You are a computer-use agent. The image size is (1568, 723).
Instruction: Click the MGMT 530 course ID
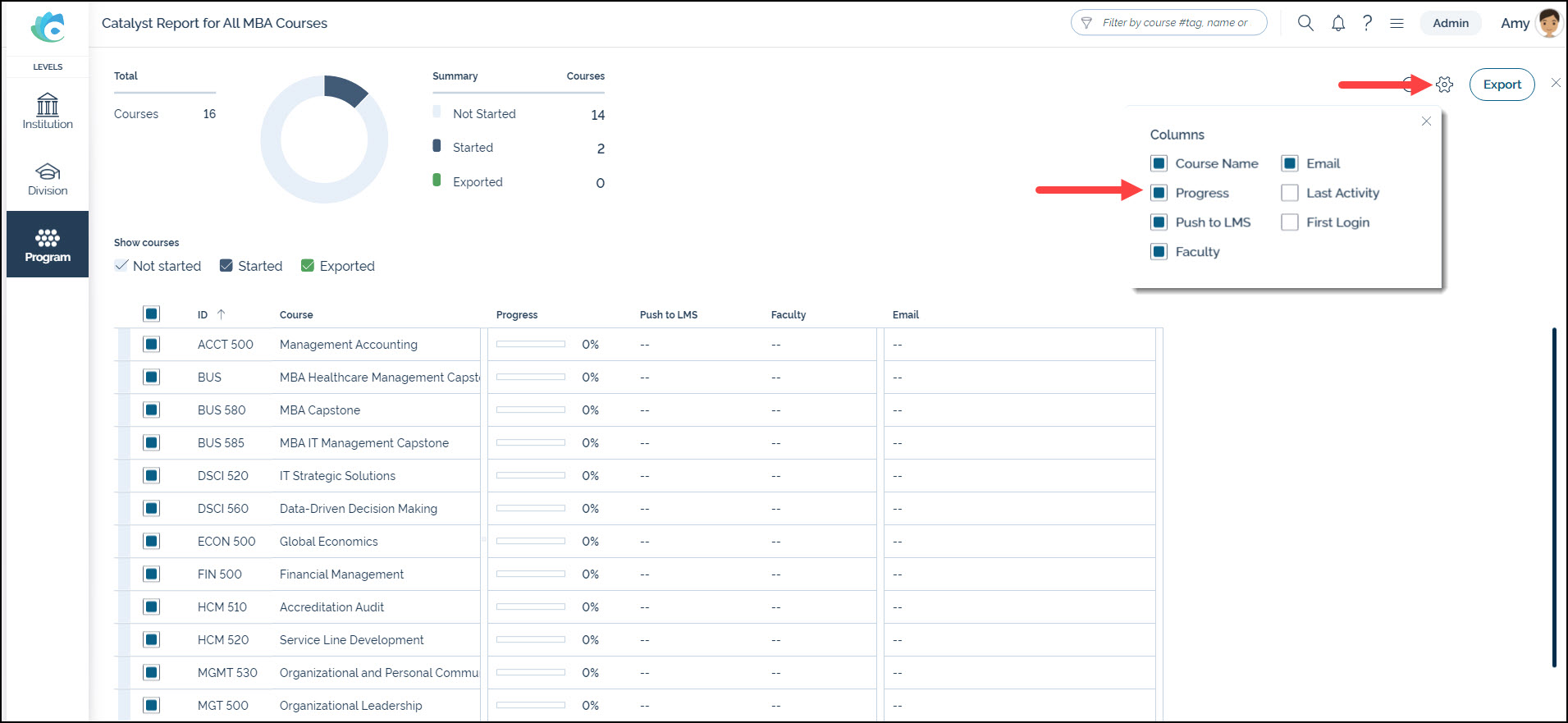[x=227, y=673]
